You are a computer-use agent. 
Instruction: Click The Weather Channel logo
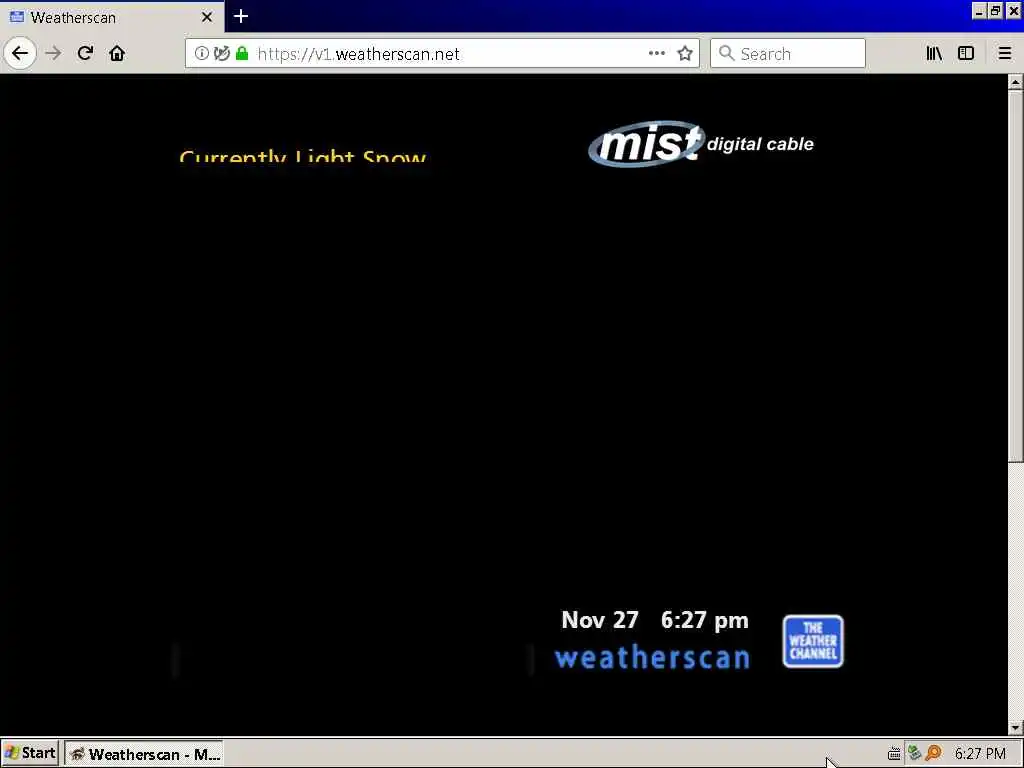coord(813,641)
